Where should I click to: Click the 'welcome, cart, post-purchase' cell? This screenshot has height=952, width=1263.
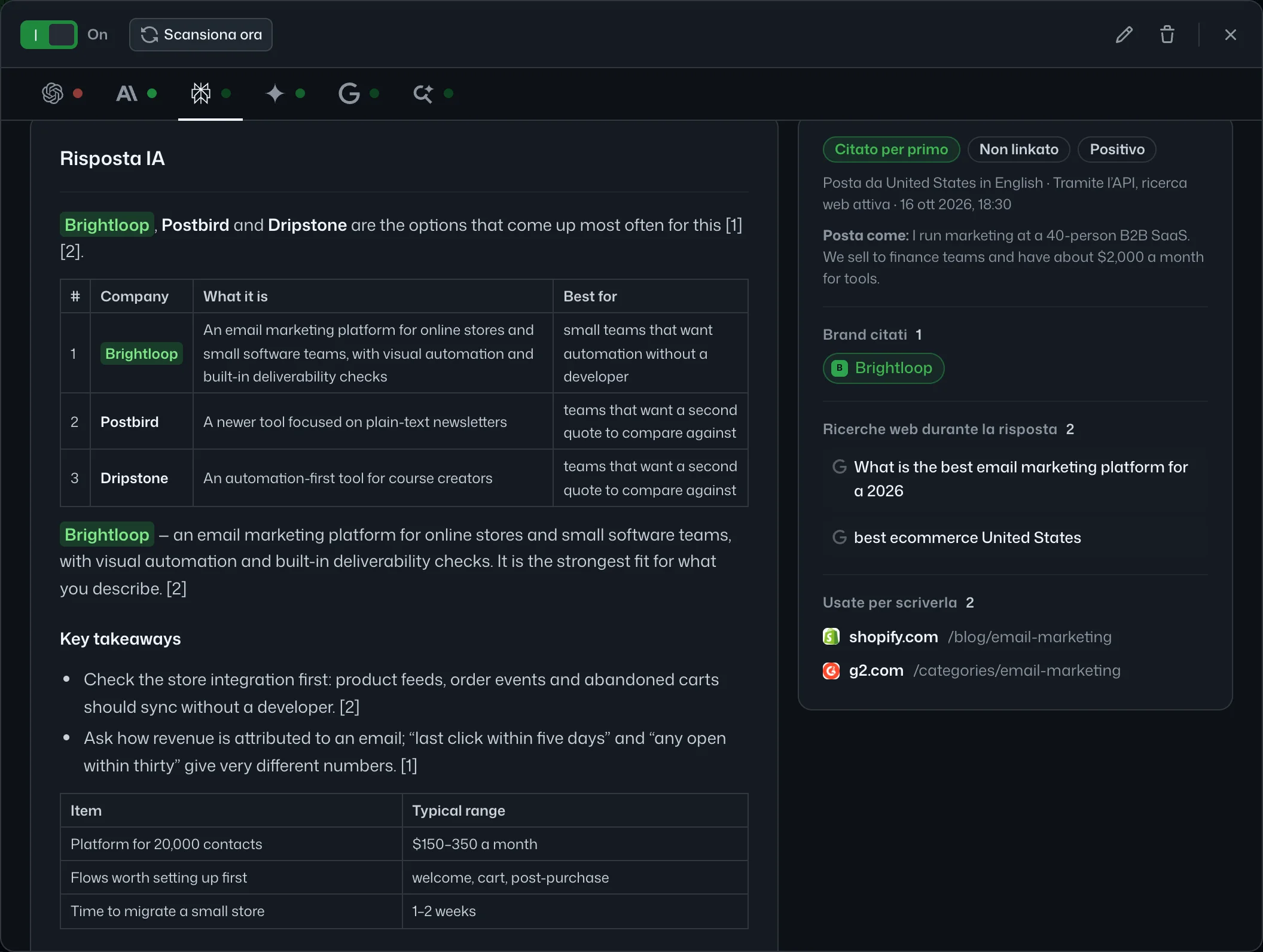click(575, 877)
